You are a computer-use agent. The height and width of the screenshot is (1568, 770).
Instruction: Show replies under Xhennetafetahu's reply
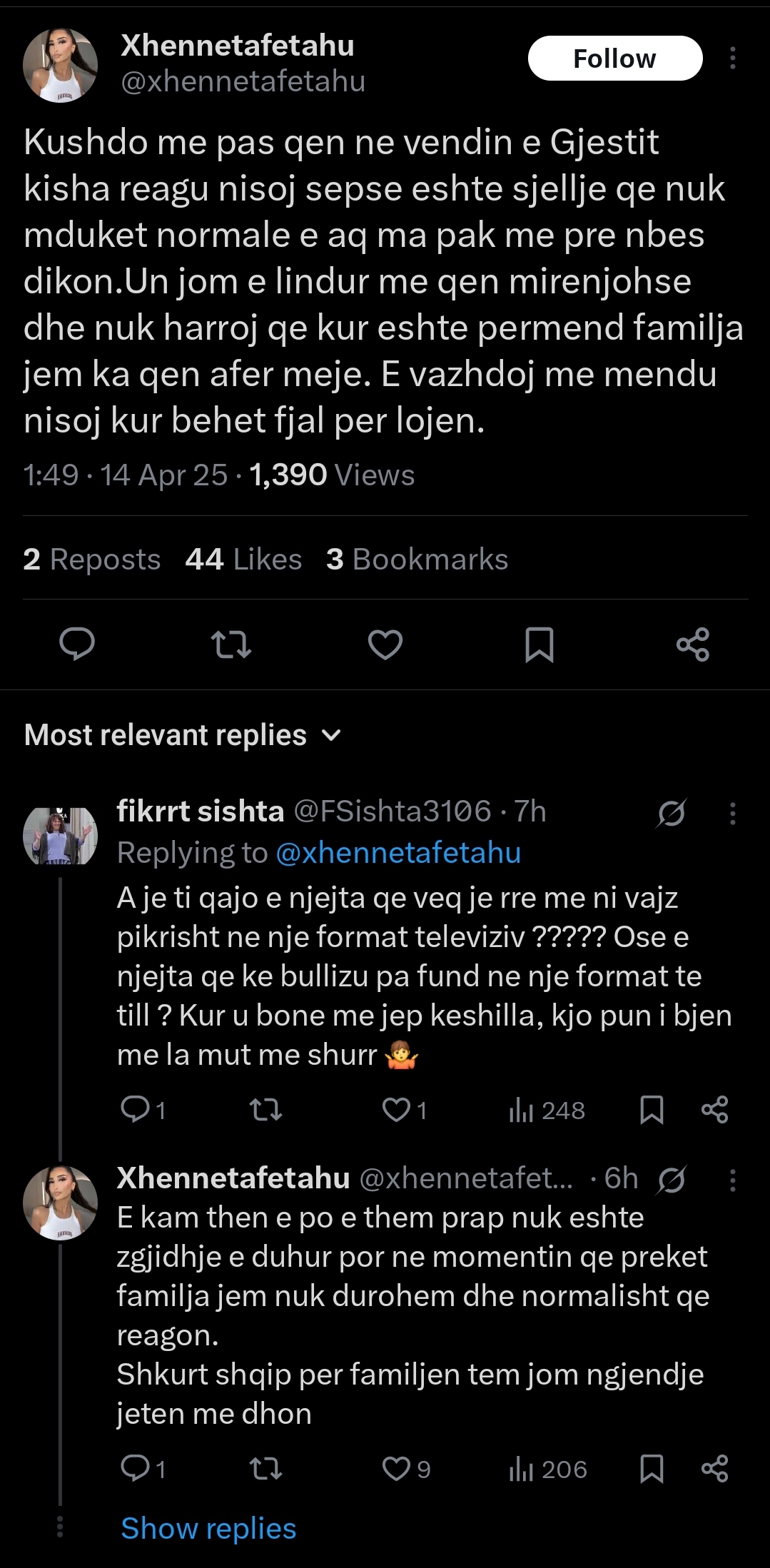[208, 1528]
